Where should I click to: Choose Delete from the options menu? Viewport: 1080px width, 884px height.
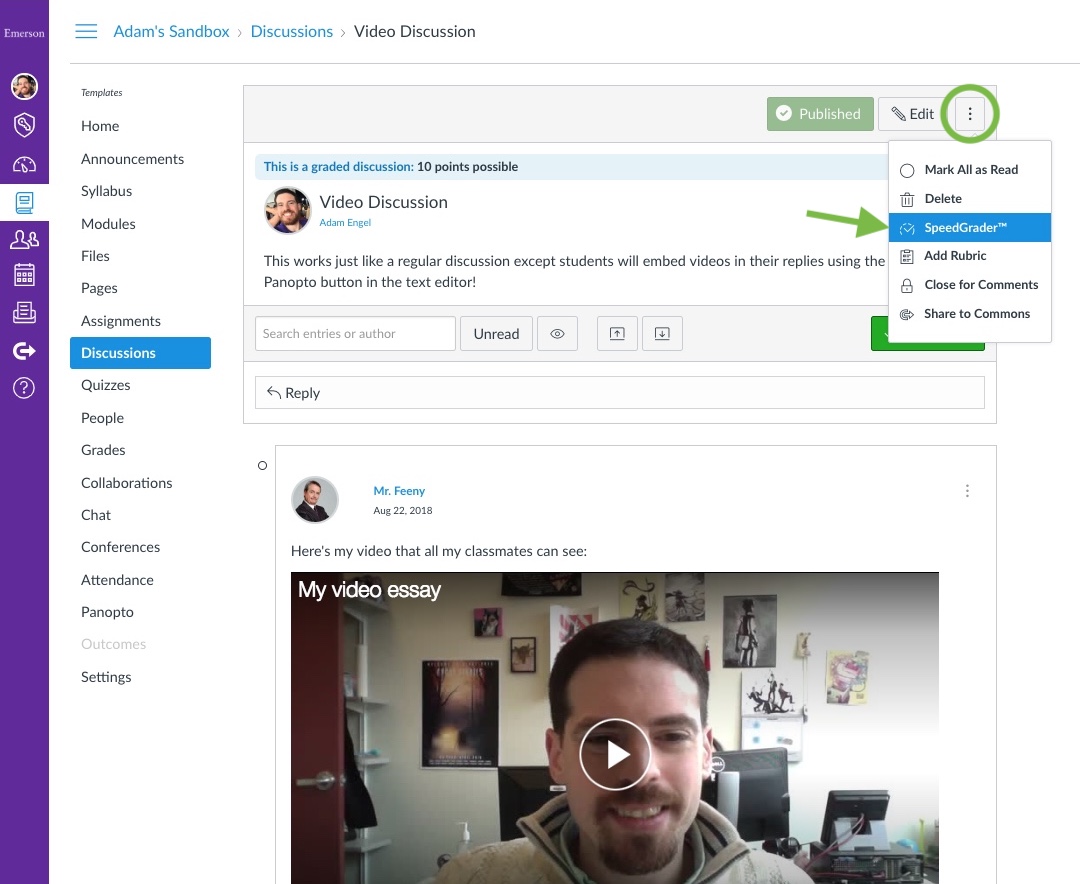coord(969,198)
